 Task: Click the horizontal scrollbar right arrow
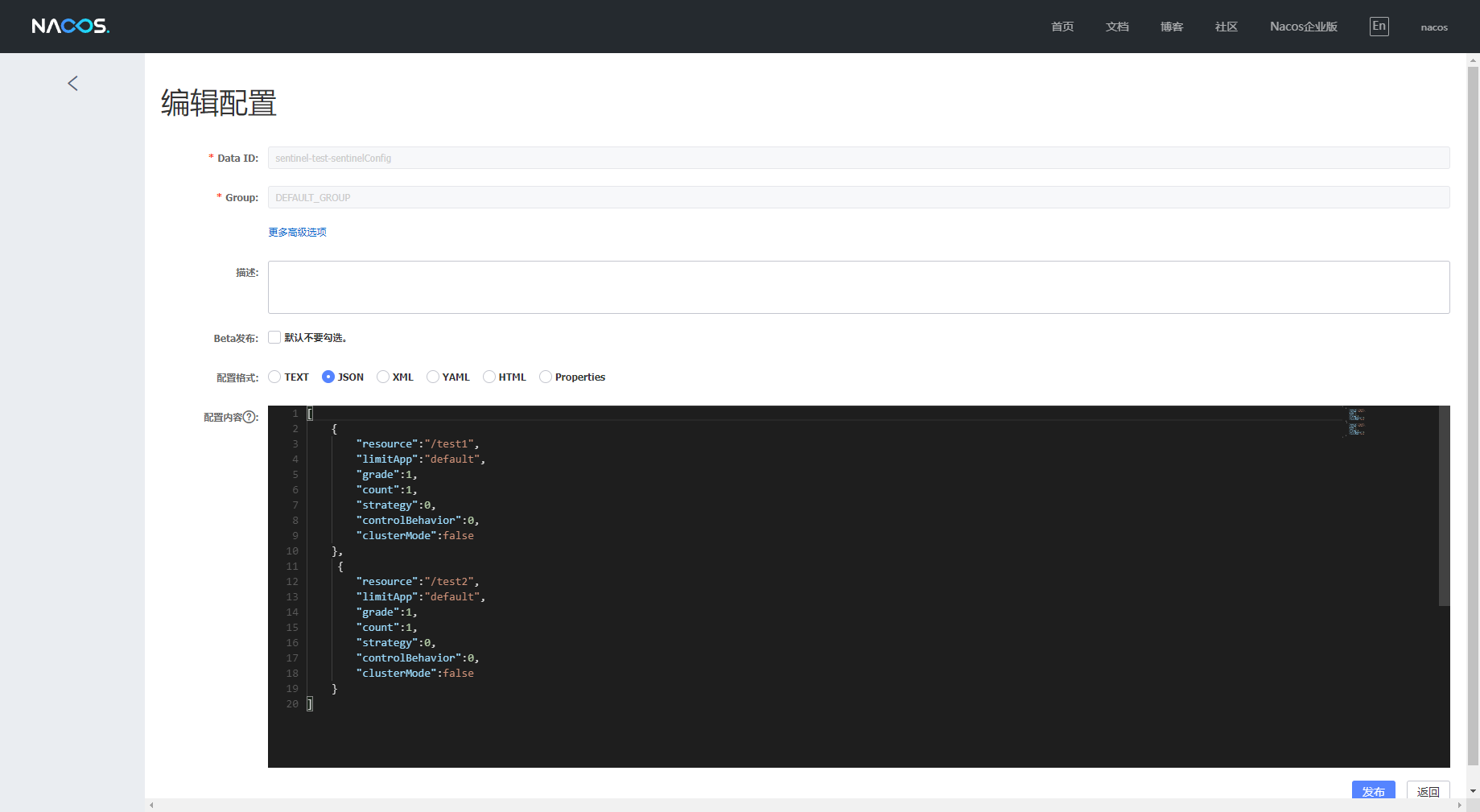[1459, 805]
